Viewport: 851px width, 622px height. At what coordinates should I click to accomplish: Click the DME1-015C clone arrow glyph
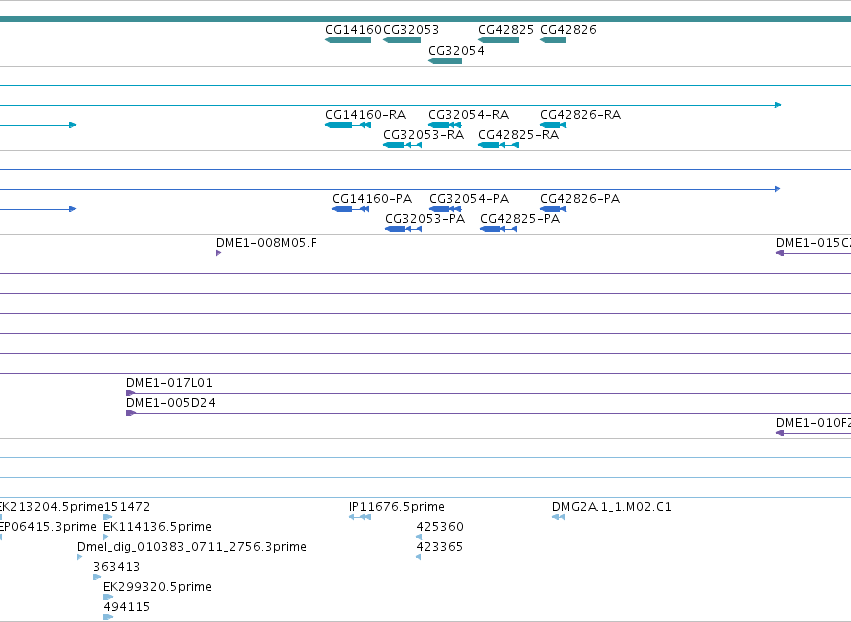780,253
